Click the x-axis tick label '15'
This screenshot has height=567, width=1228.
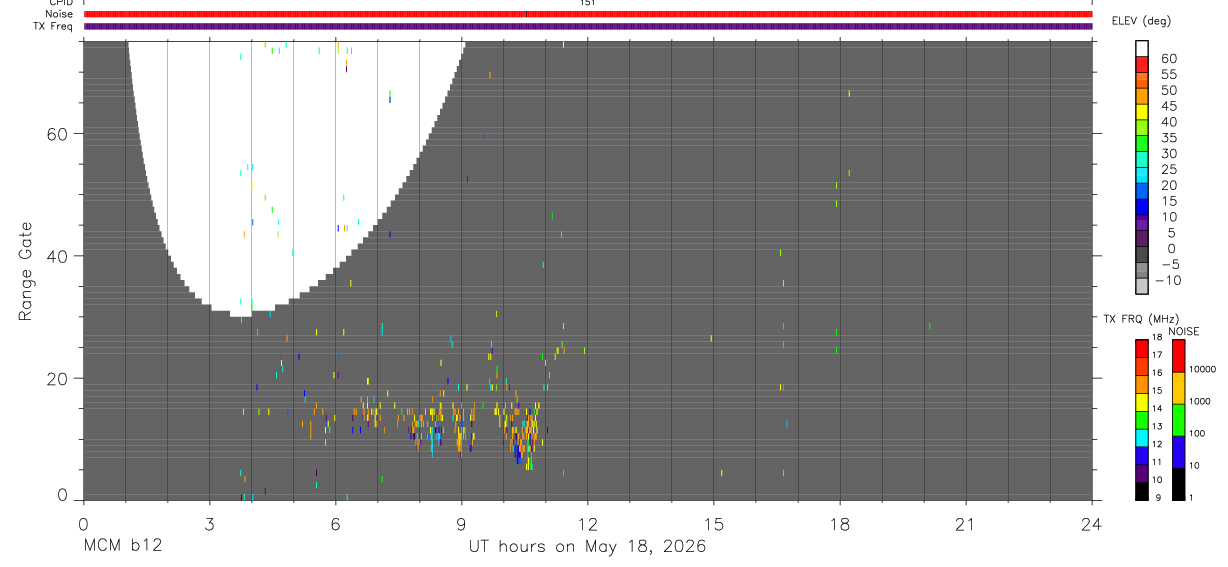(x=713, y=524)
